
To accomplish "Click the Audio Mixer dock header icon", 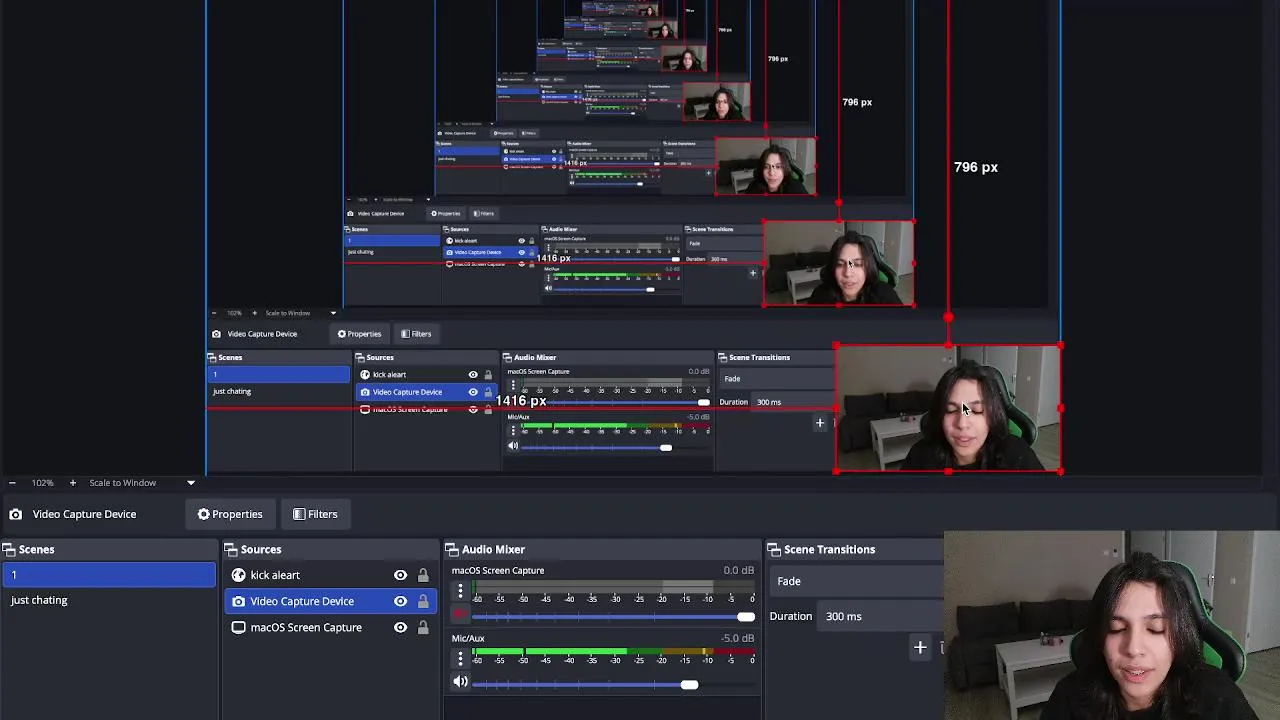I will (451, 549).
